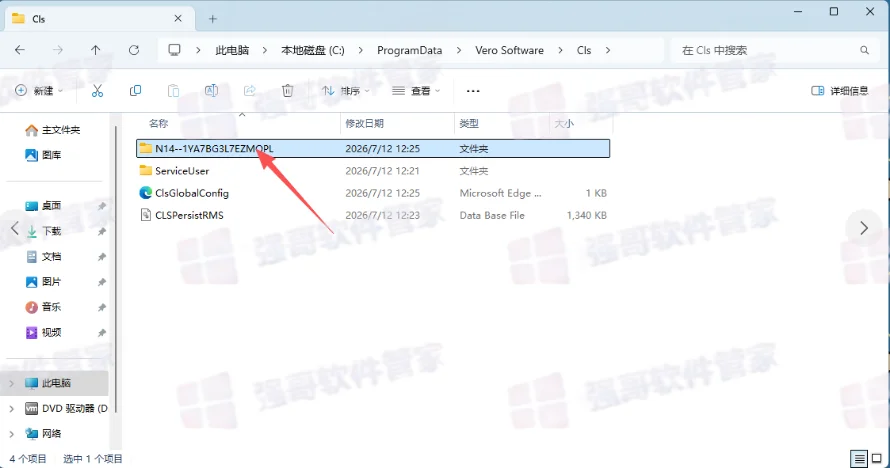Navigate to This PC breadcrumb

pos(232,50)
